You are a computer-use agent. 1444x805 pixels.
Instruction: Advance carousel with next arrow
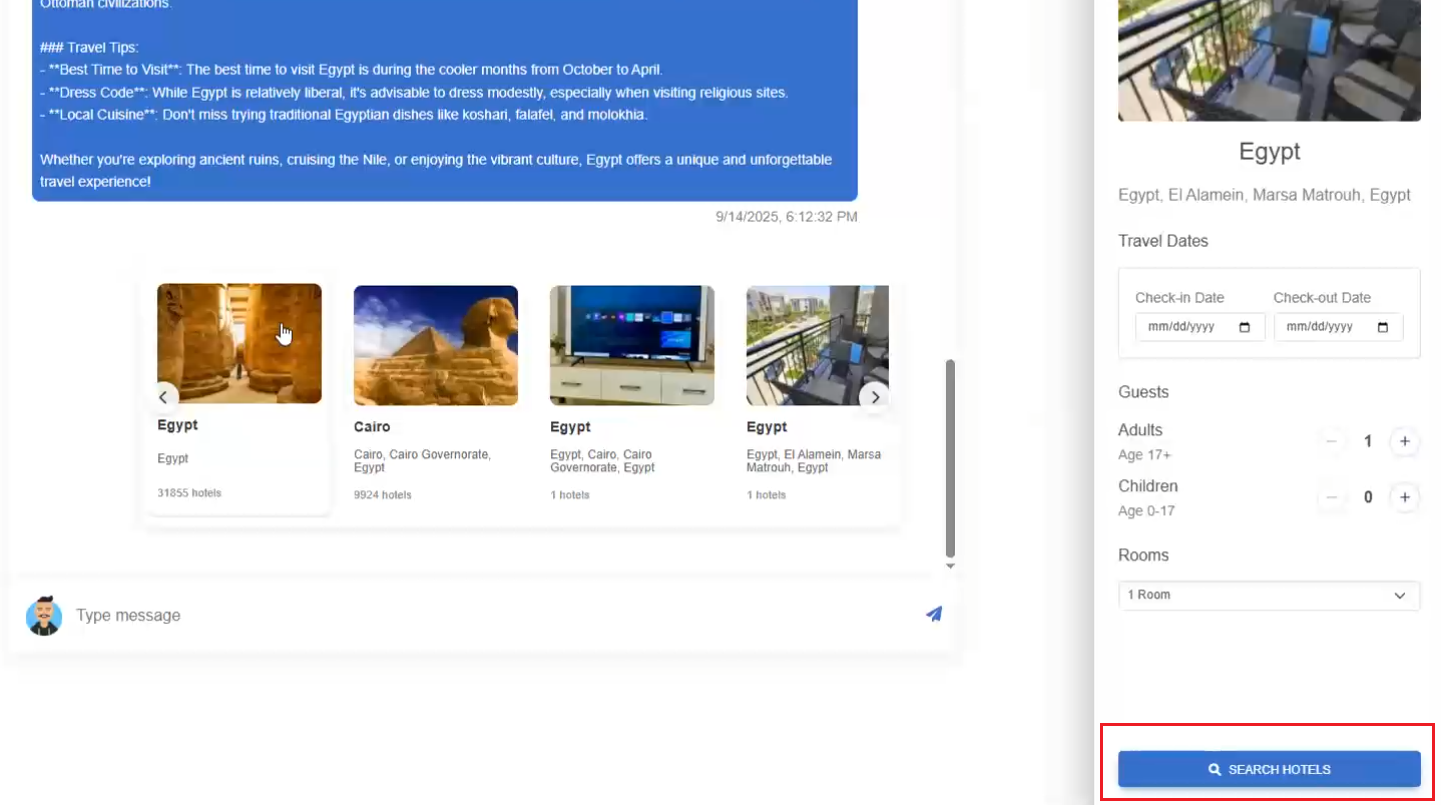click(875, 397)
